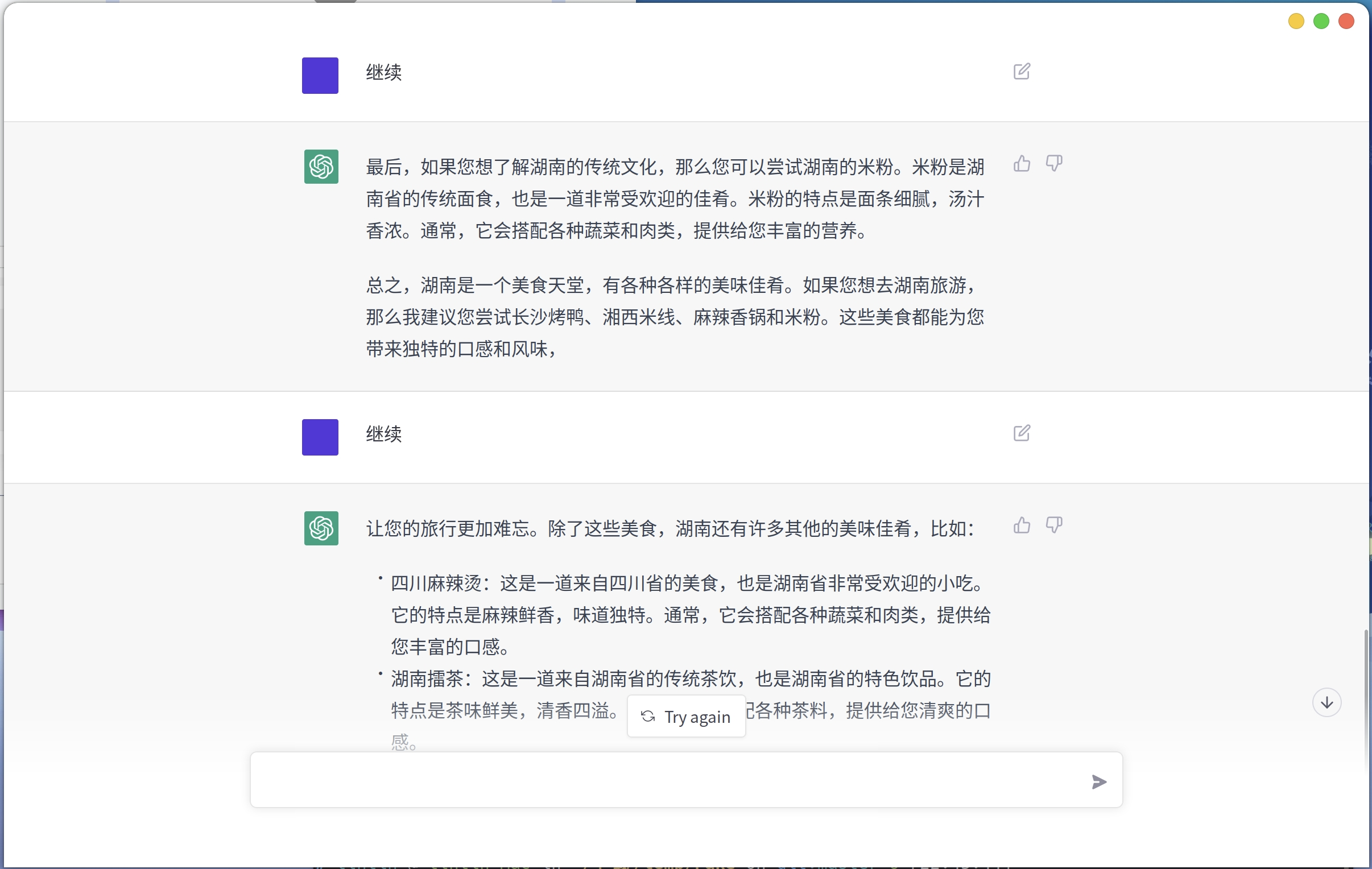Click the vertical scrollbar on right edge

pos(1366,684)
